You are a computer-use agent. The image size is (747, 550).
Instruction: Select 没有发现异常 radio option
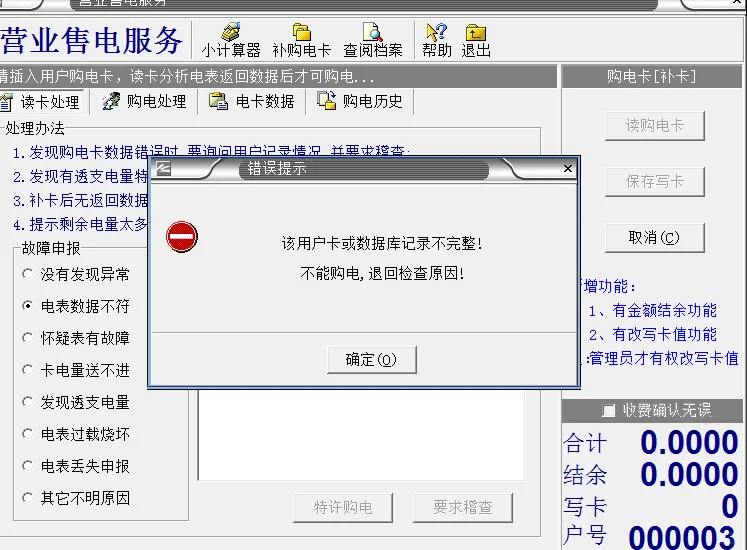(x=28, y=274)
